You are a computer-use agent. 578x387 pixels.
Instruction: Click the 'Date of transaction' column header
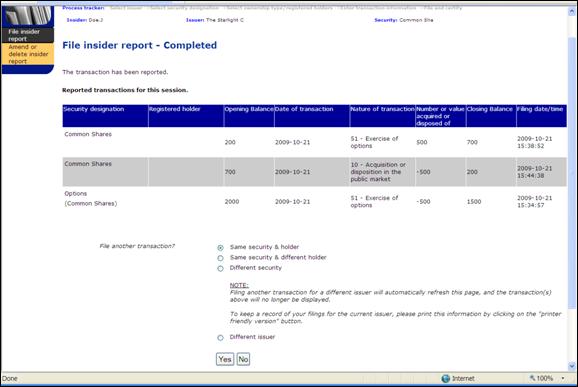pos(312,116)
